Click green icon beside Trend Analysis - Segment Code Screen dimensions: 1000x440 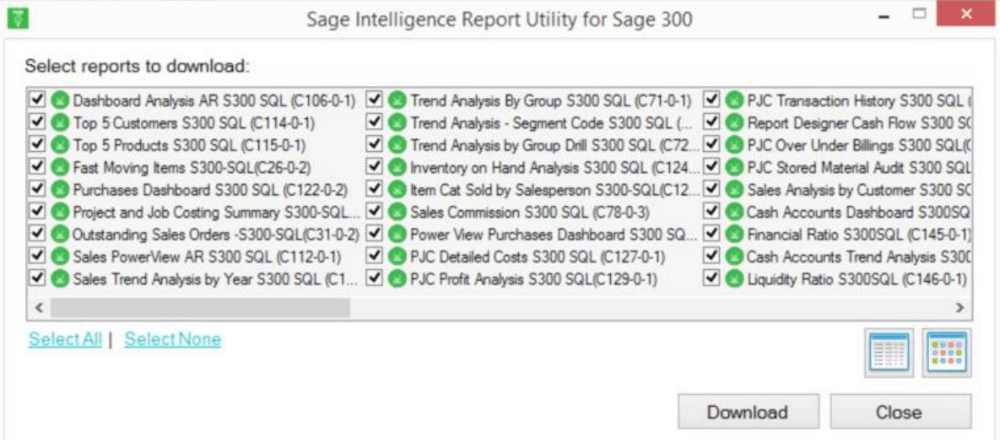[x=397, y=122]
